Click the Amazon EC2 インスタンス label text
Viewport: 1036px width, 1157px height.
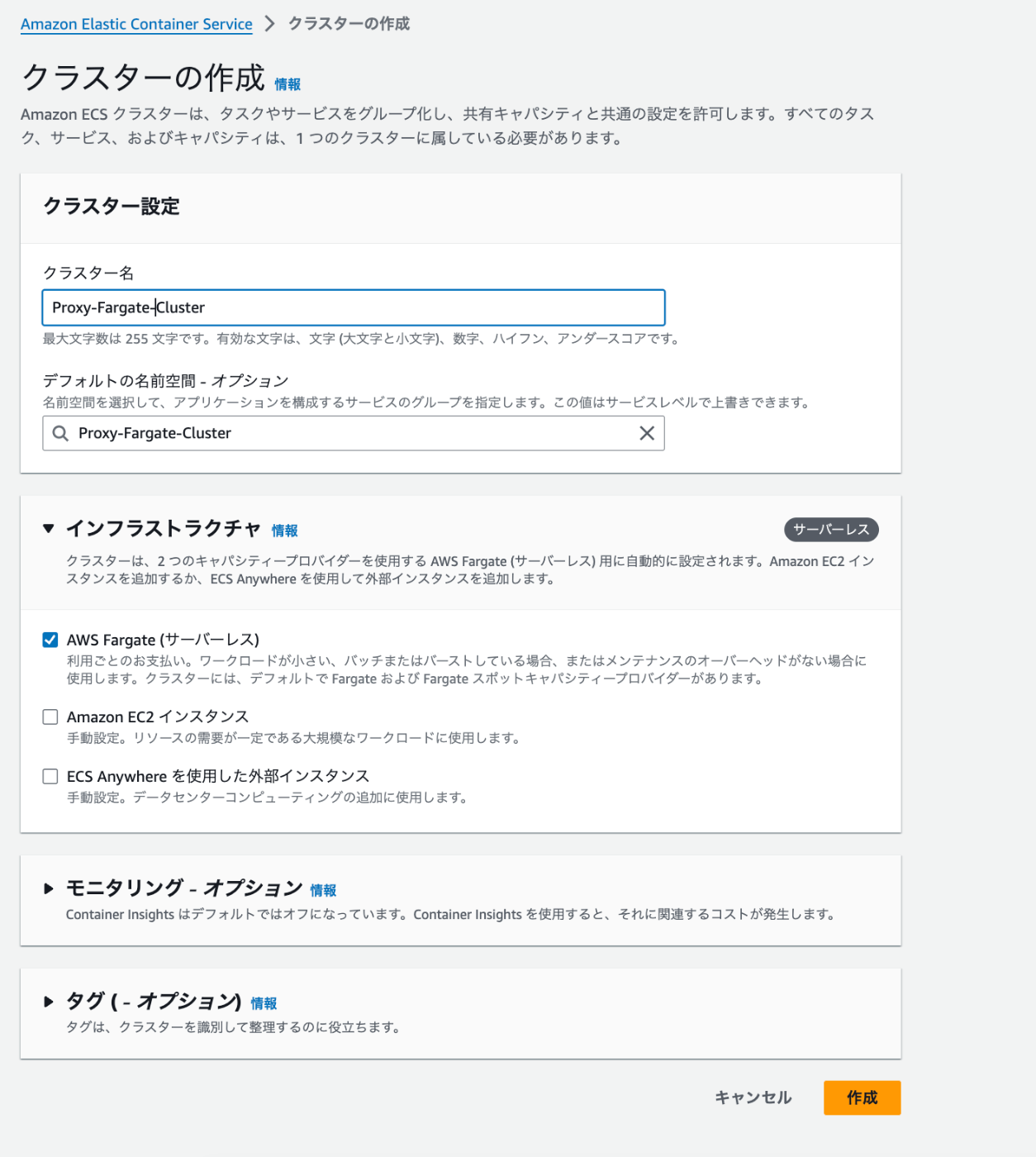[158, 717]
